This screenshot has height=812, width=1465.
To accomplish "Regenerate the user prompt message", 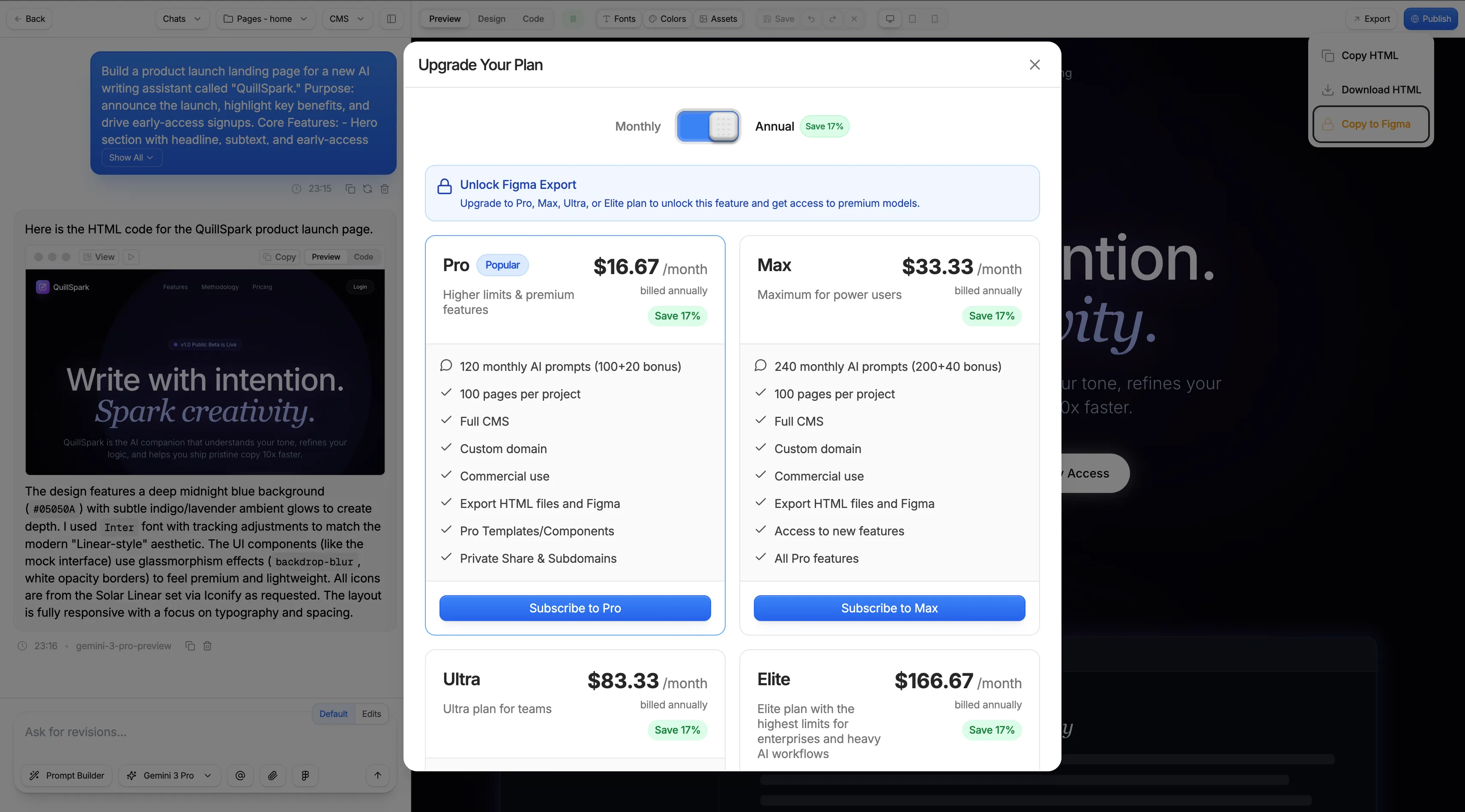I will coord(368,189).
